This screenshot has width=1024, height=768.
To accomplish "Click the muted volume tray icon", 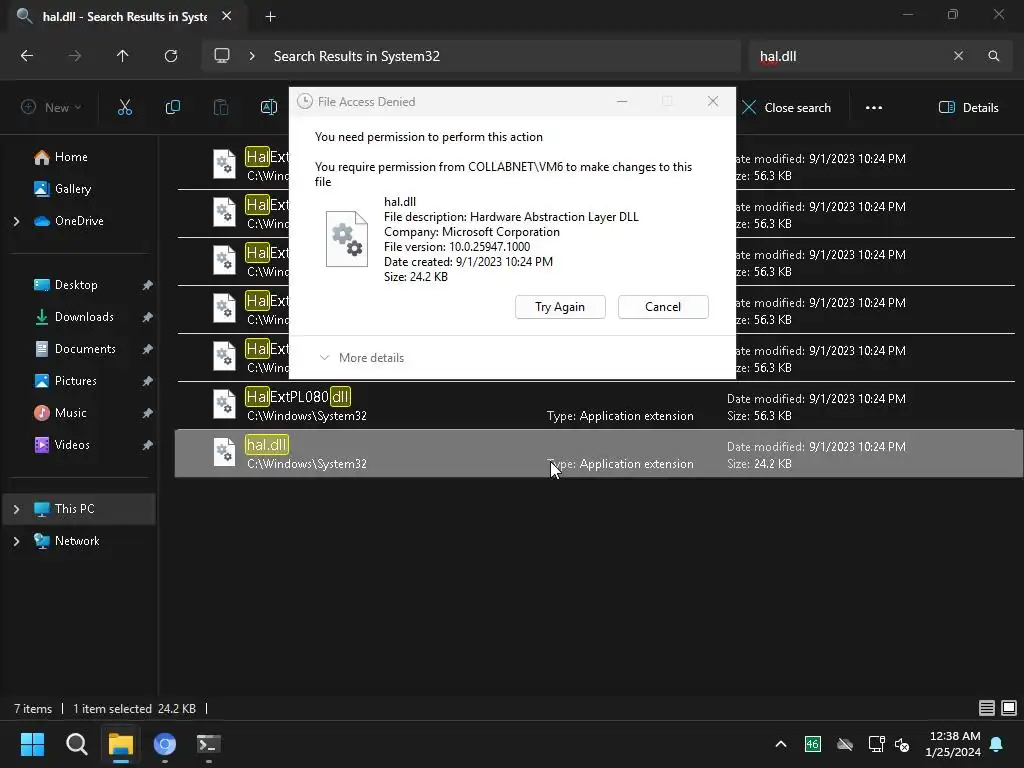I will click(x=902, y=744).
